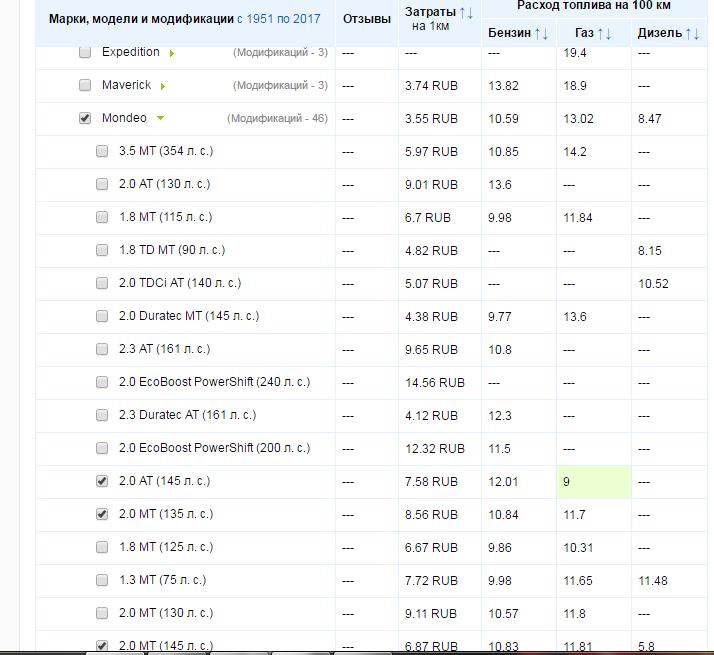Viewport: 714px width, 655px height.
Task: Click diesel value 10.52
Action: [653, 284]
